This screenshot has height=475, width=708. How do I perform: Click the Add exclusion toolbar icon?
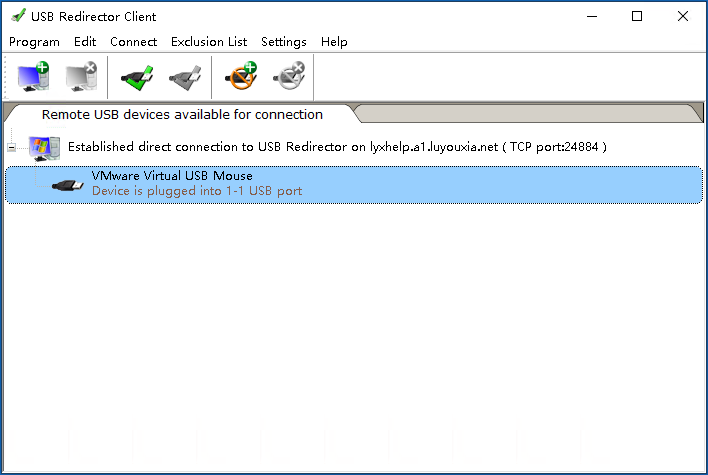pos(241,76)
